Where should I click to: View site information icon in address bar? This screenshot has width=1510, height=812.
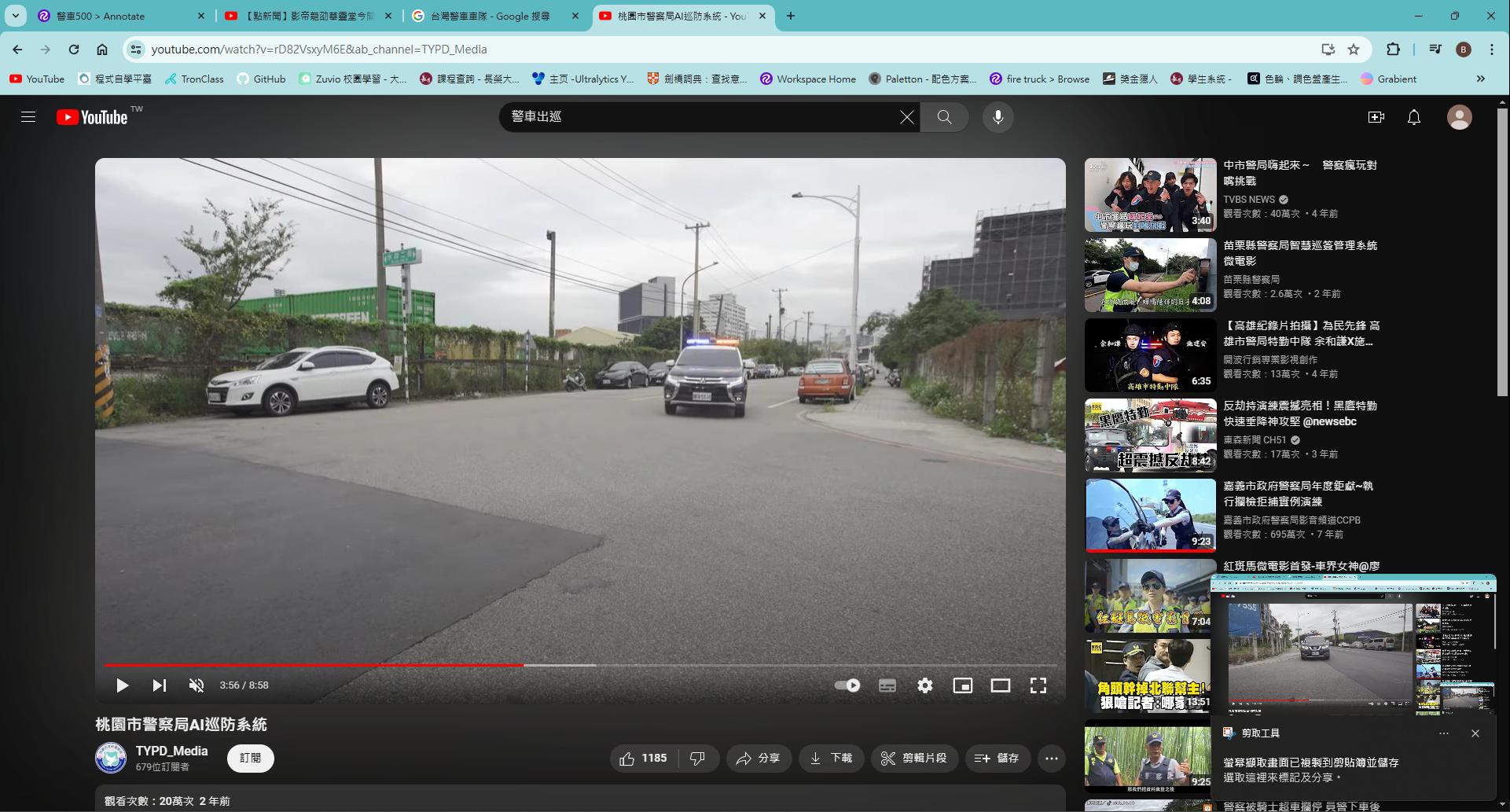tap(136, 50)
